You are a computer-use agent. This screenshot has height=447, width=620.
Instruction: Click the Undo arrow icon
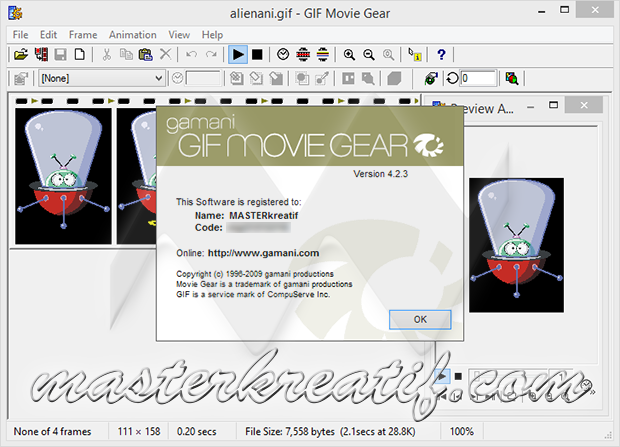click(x=191, y=54)
